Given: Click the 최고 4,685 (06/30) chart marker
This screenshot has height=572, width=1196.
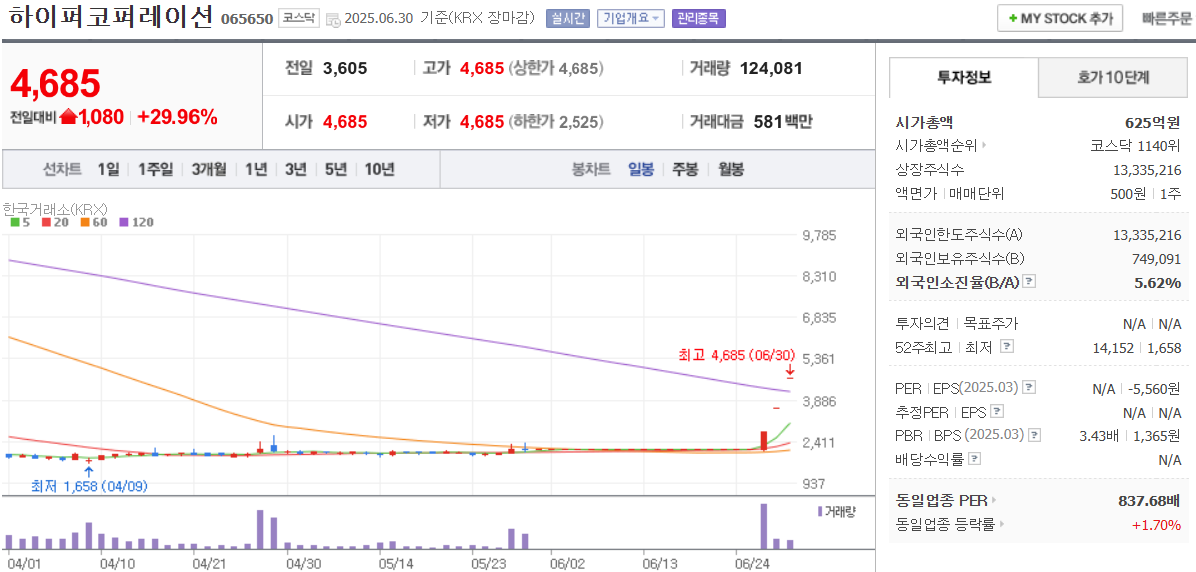Looking at the screenshot, I should point(737,355).
